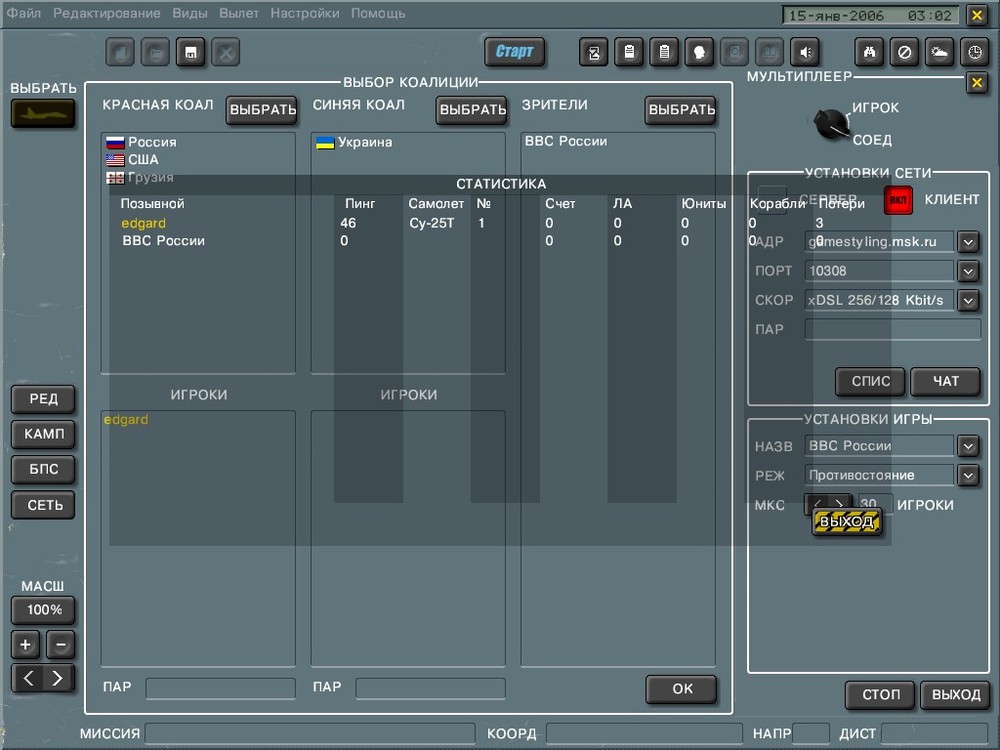Open the sound settings speaker icon

coord(806,51)
